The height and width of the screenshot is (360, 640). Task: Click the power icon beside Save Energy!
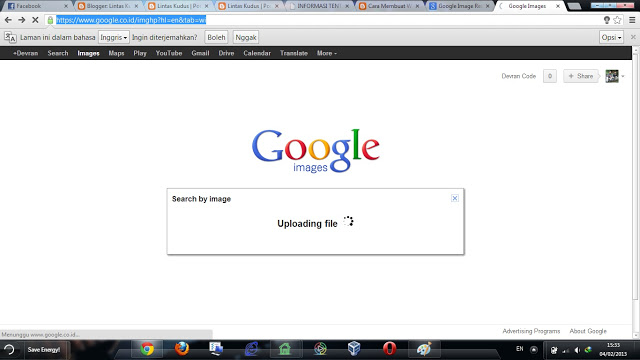(x=9, y=350)
